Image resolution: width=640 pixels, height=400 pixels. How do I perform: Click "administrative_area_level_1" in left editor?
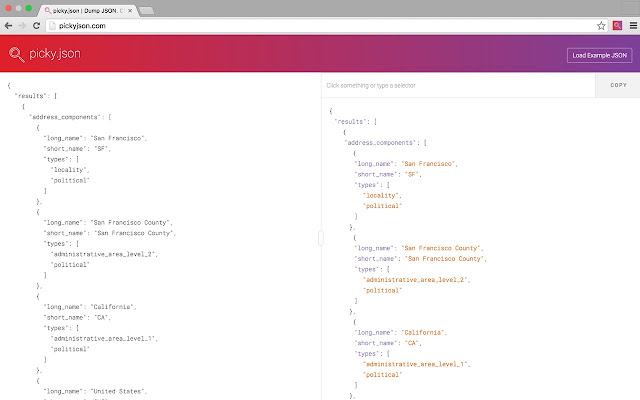point(103,339)
